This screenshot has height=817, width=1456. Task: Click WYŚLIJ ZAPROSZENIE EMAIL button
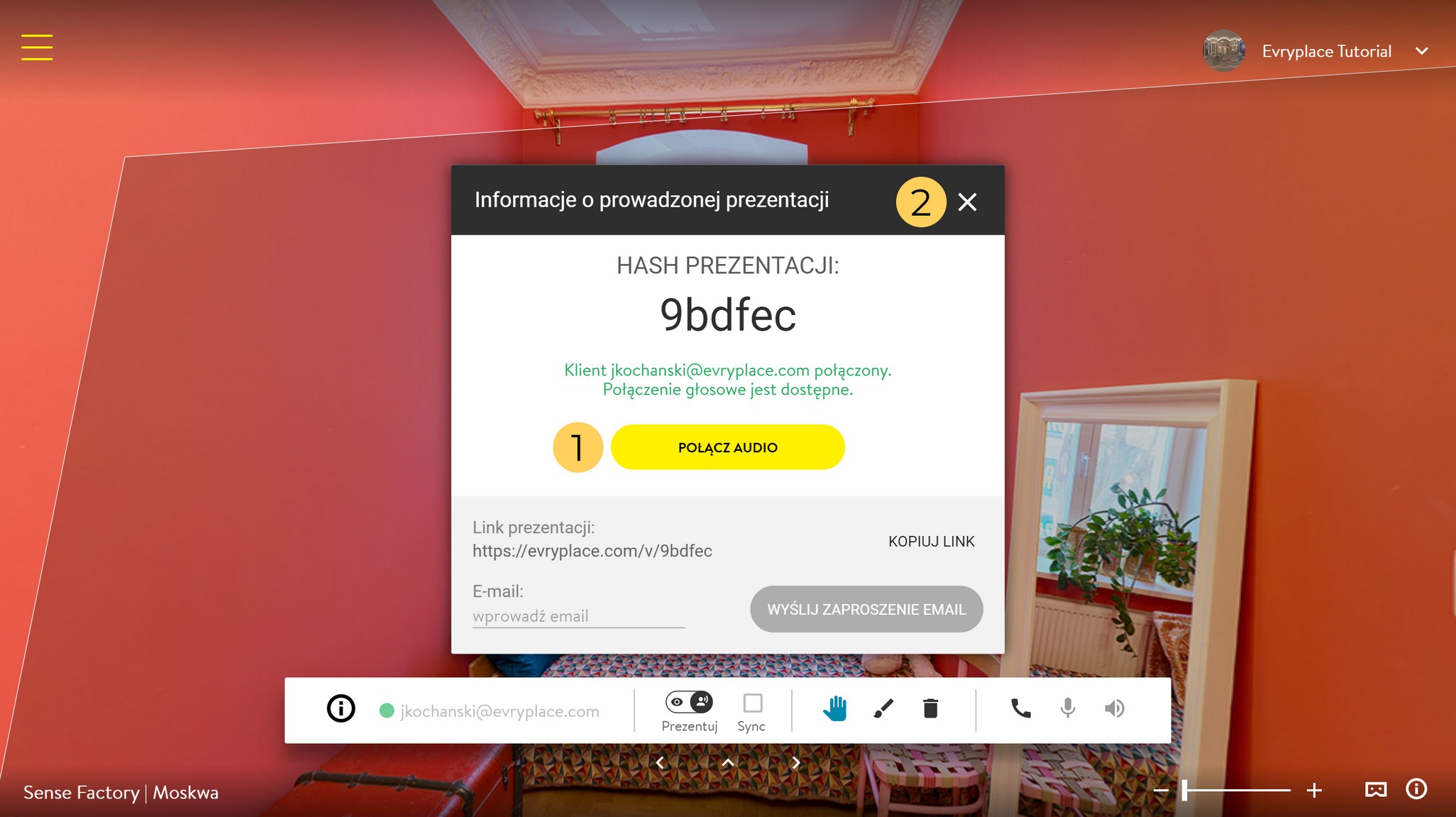pos(866,609)
